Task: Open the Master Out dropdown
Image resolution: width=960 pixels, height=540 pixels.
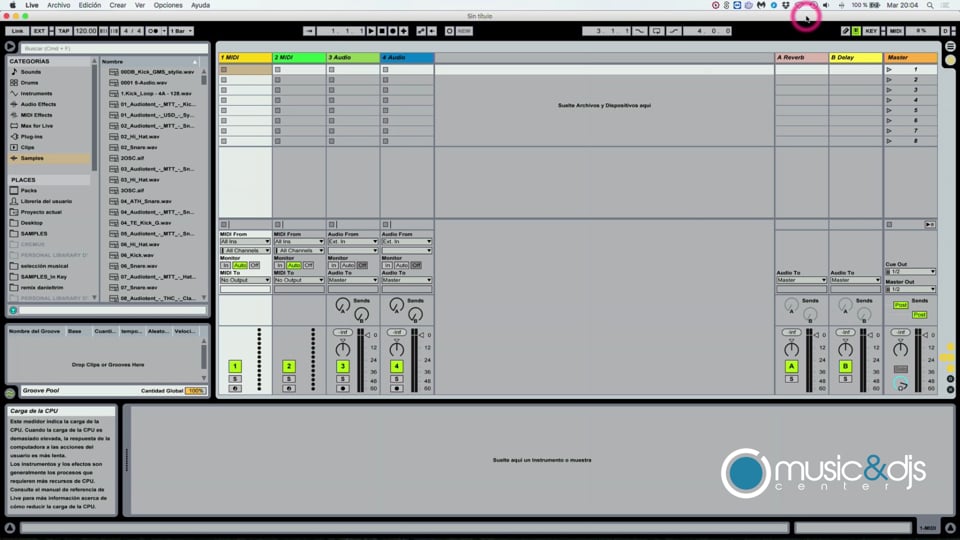Action: click(910, 289)
